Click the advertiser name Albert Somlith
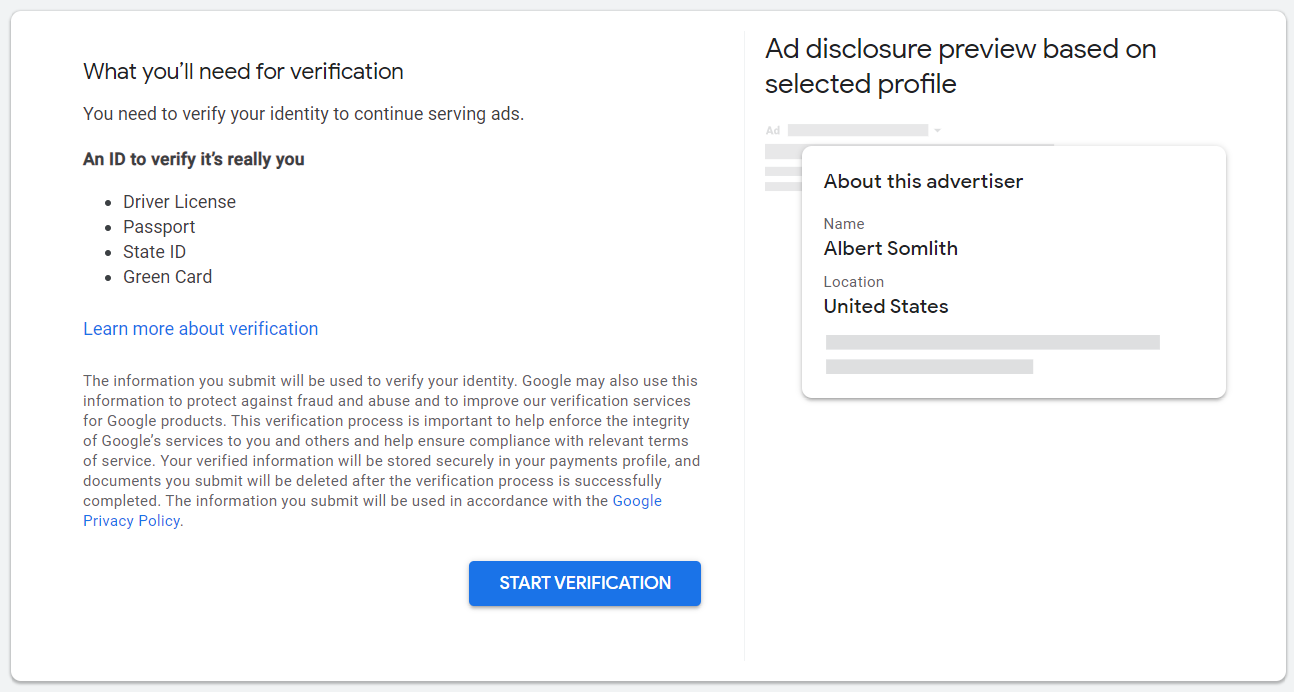This screenshot has height=692, width=1294. click(890, 249)
